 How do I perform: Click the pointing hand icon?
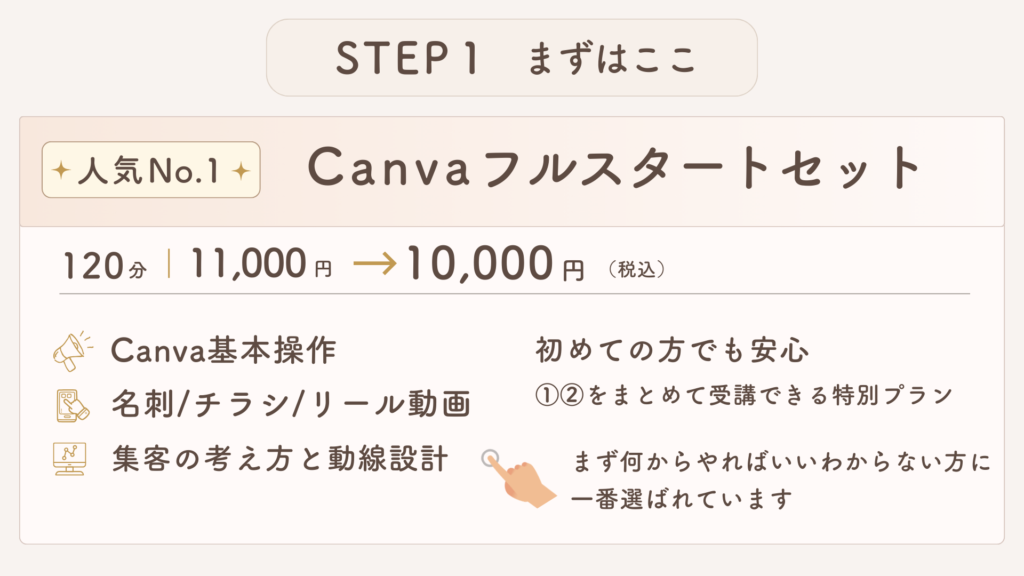coord(514,476)
